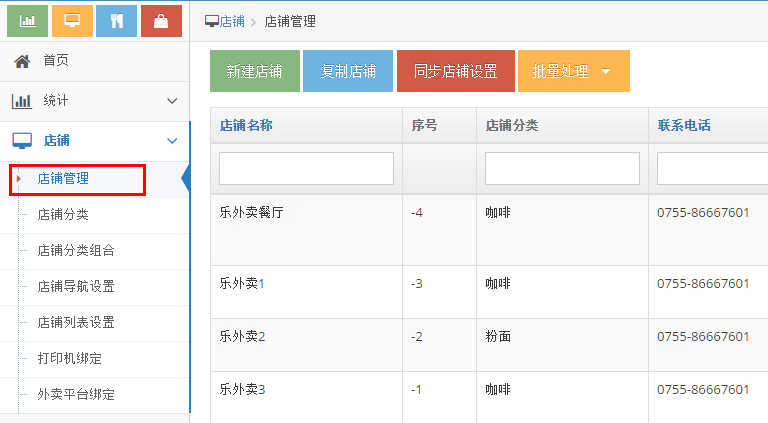Focus the 店铺名称 filter input
Image resolution: width=768 pixels, height=423 pixels.
[306, 168]
